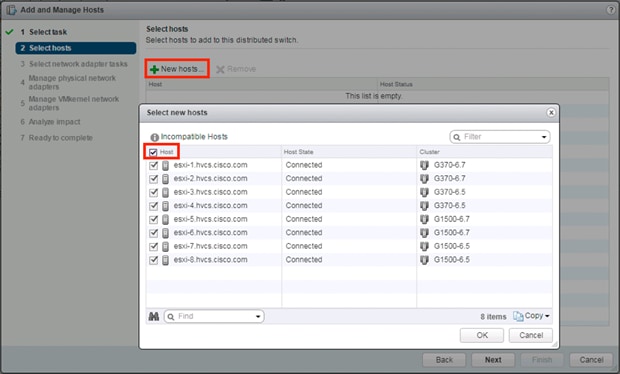The width and height of the screenshot is (620, 374).
Task: Click cluster icon in esxi-1 row
Action: tap(424, 165)
